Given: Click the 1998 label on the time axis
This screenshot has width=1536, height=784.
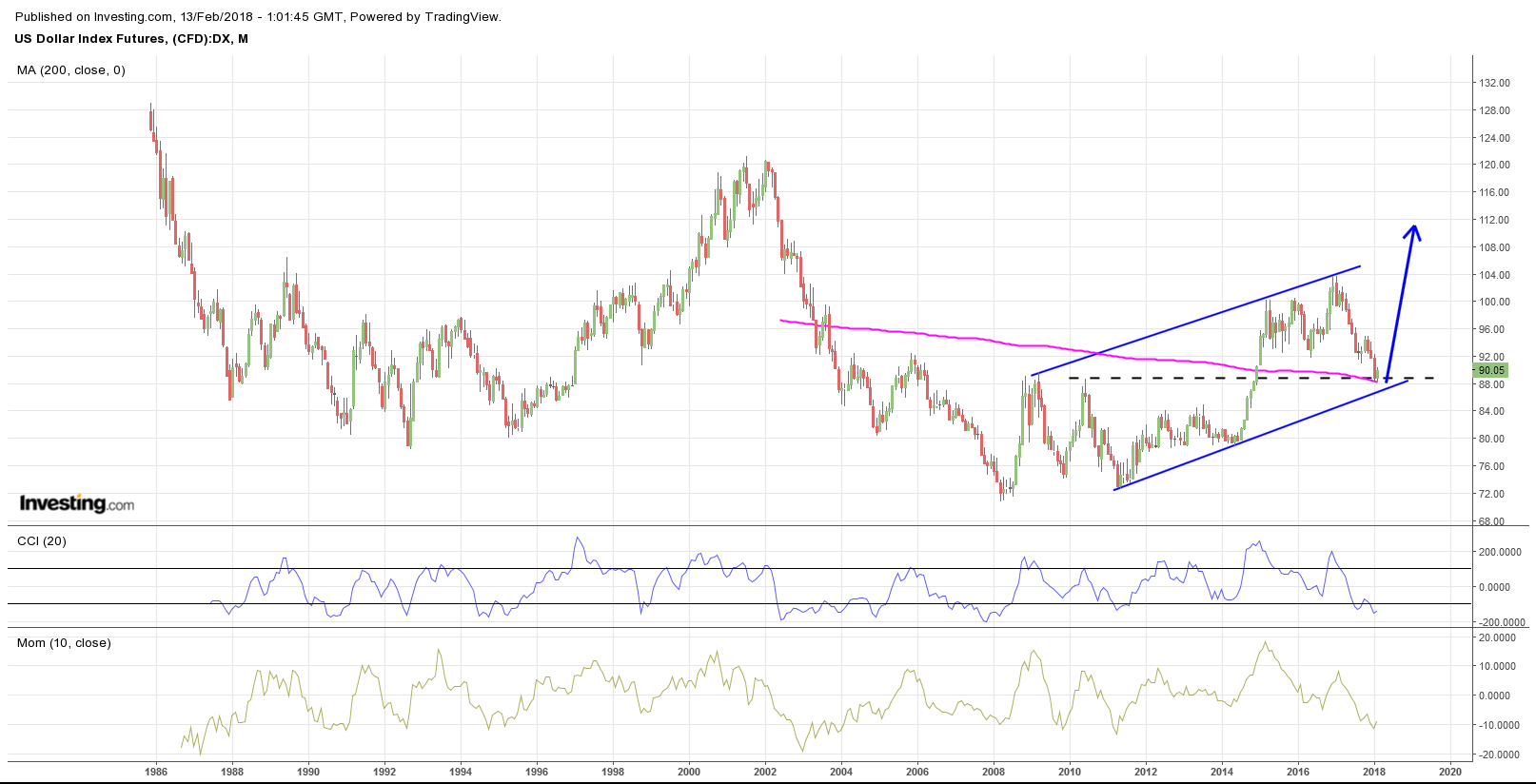Looking at the screenshot, I should coord(613,772).
